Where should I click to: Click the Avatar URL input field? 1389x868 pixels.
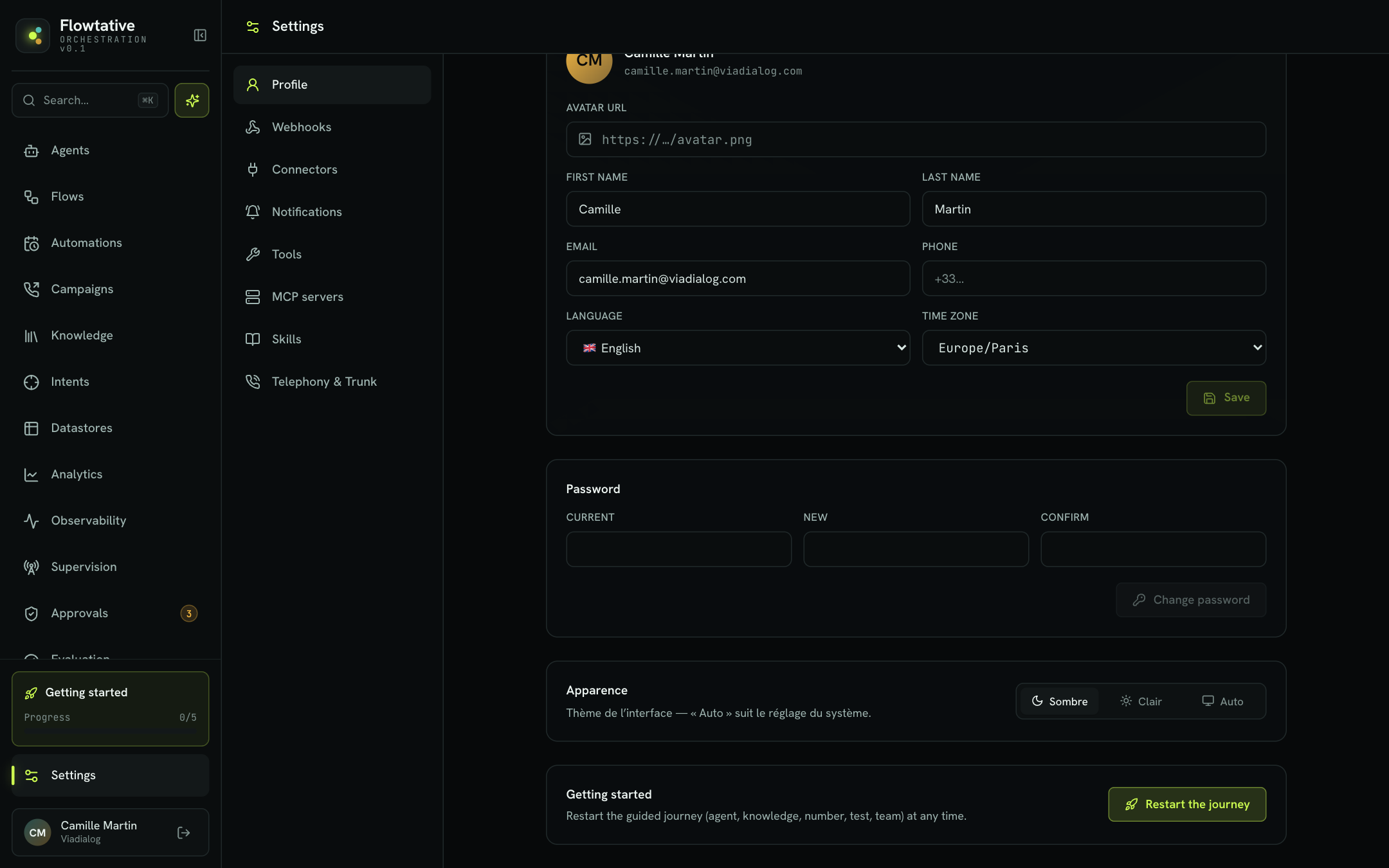[916, 140]
